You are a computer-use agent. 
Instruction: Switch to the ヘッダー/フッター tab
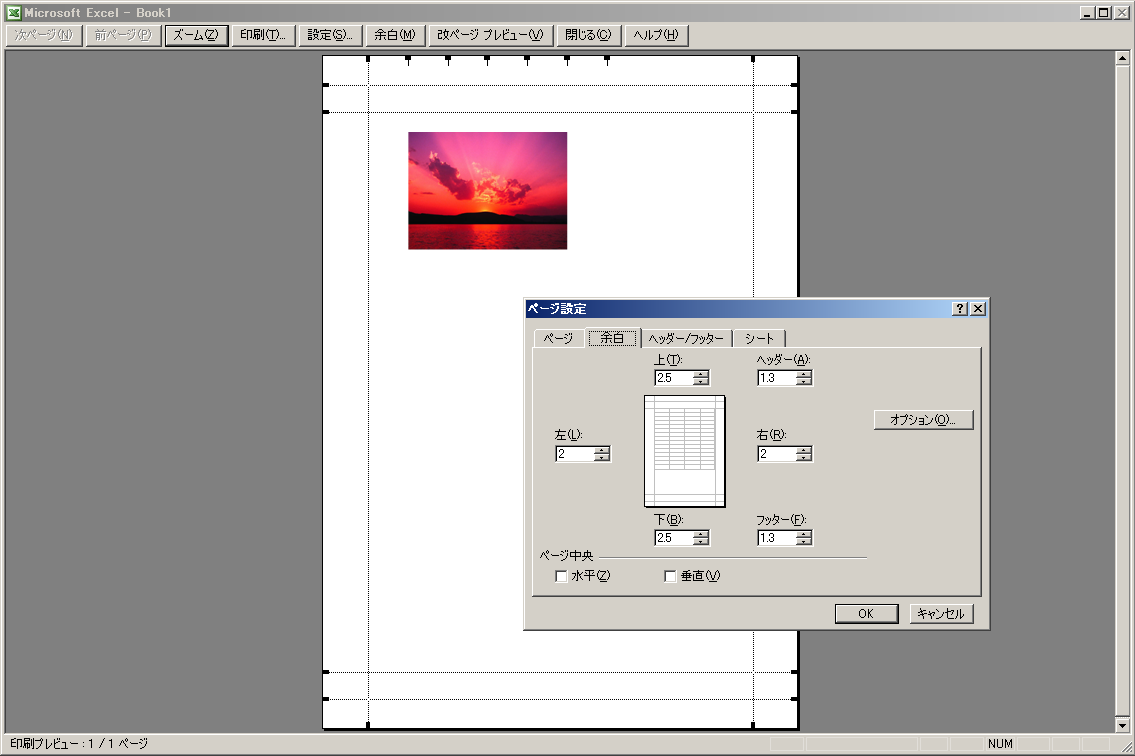point(685,338)
